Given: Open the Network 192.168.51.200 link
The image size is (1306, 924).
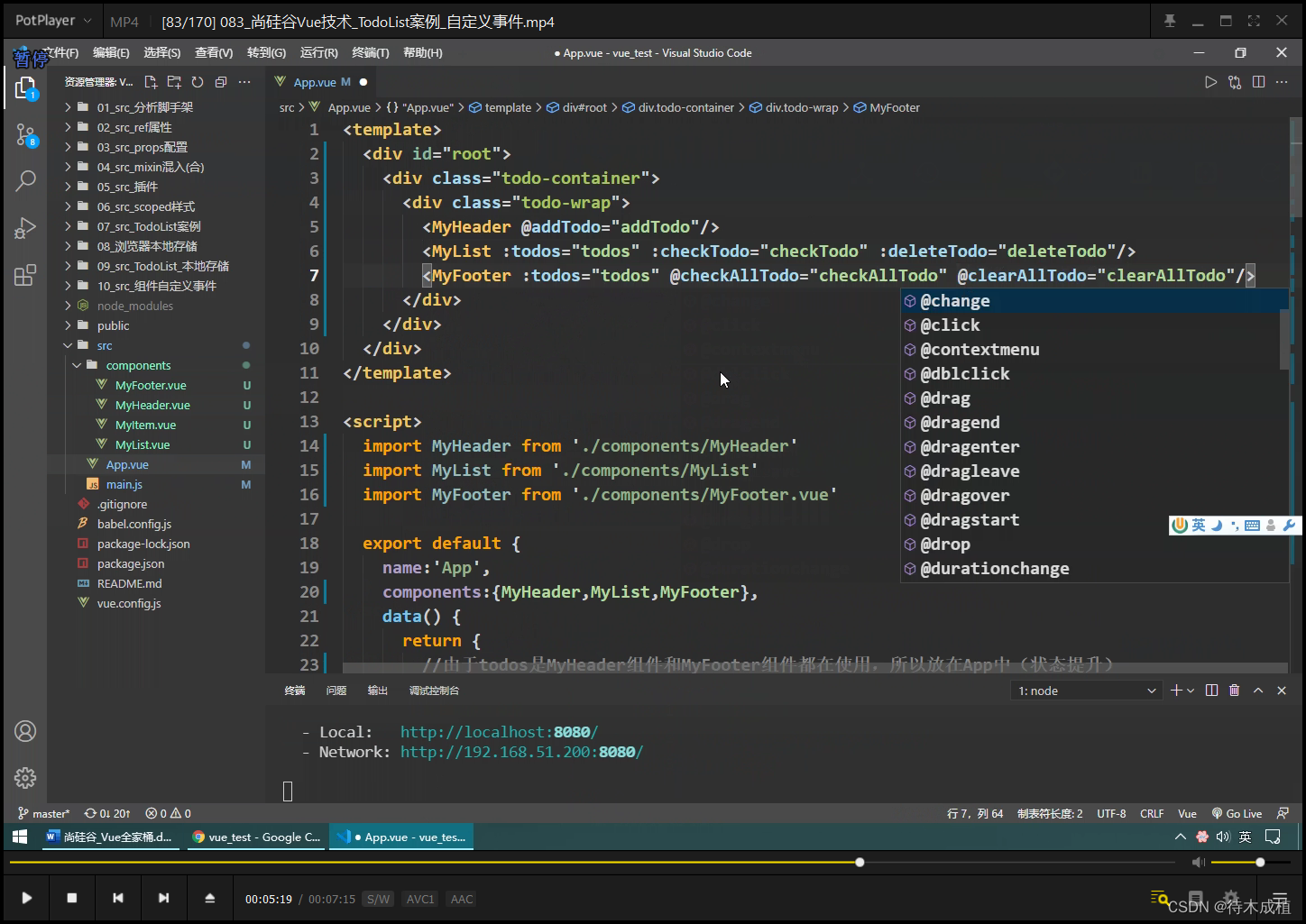Looking at the screenshot, I should [521, 752].
